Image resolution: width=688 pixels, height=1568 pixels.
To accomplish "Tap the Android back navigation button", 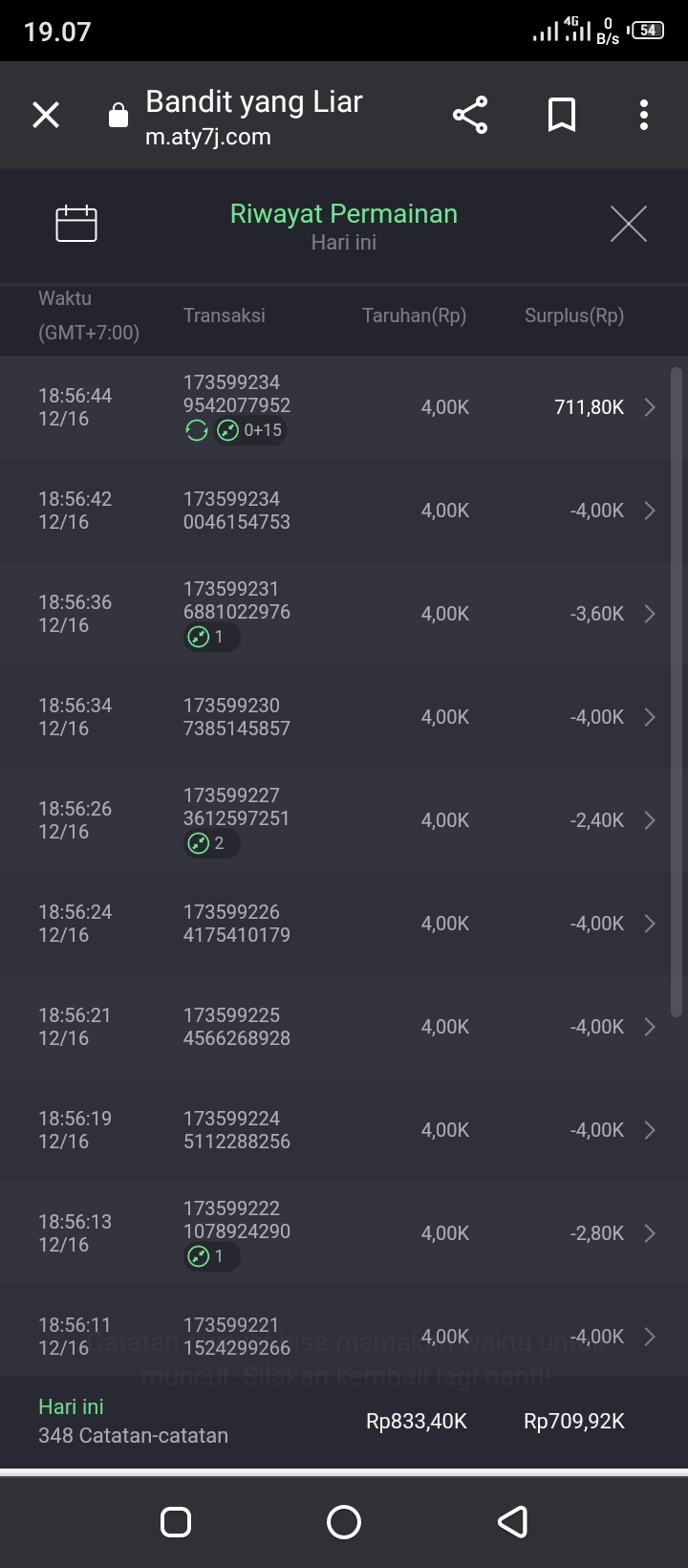I will point(513,1521).
